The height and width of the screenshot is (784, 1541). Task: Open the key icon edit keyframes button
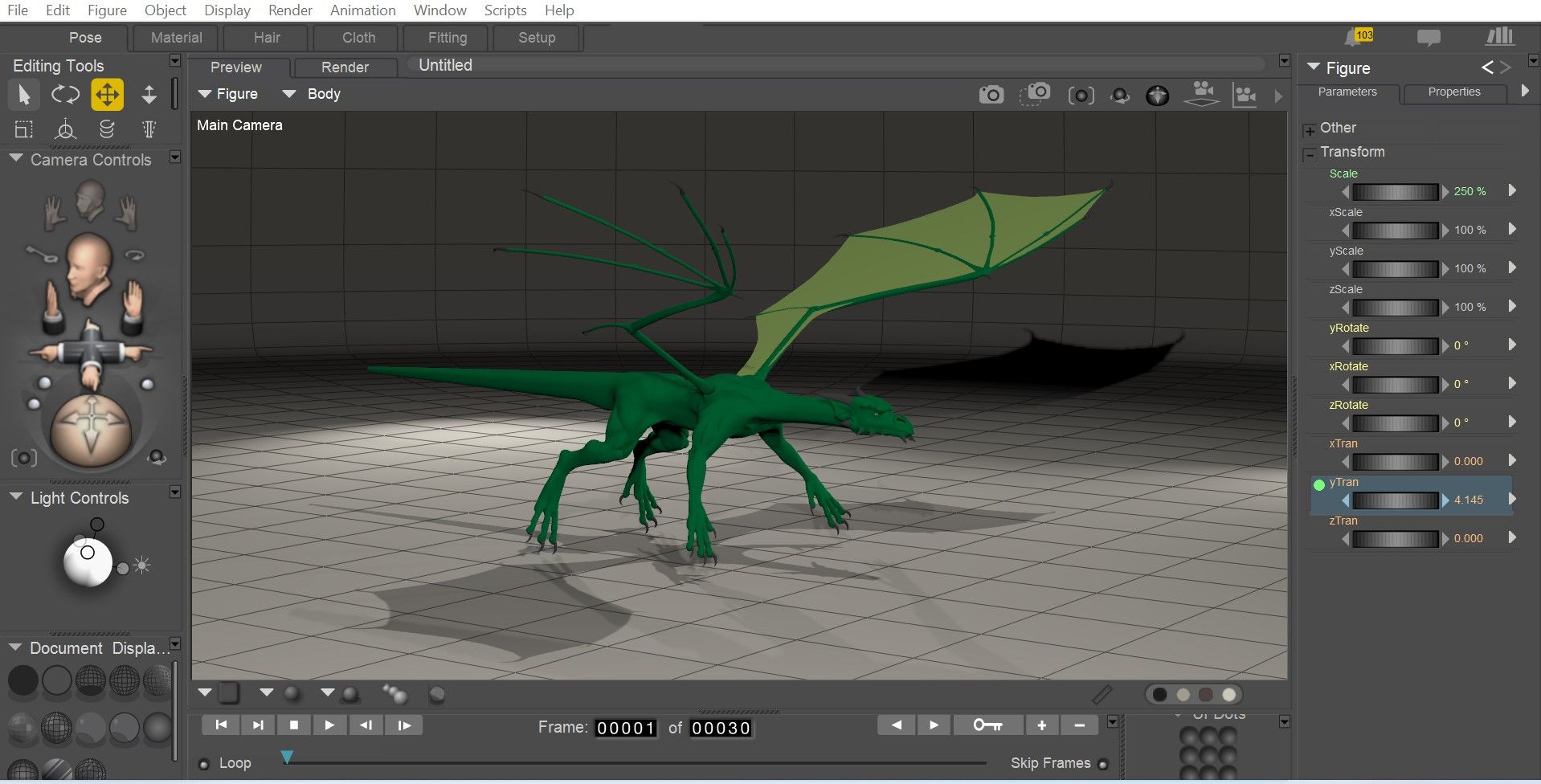coord(987,725)
